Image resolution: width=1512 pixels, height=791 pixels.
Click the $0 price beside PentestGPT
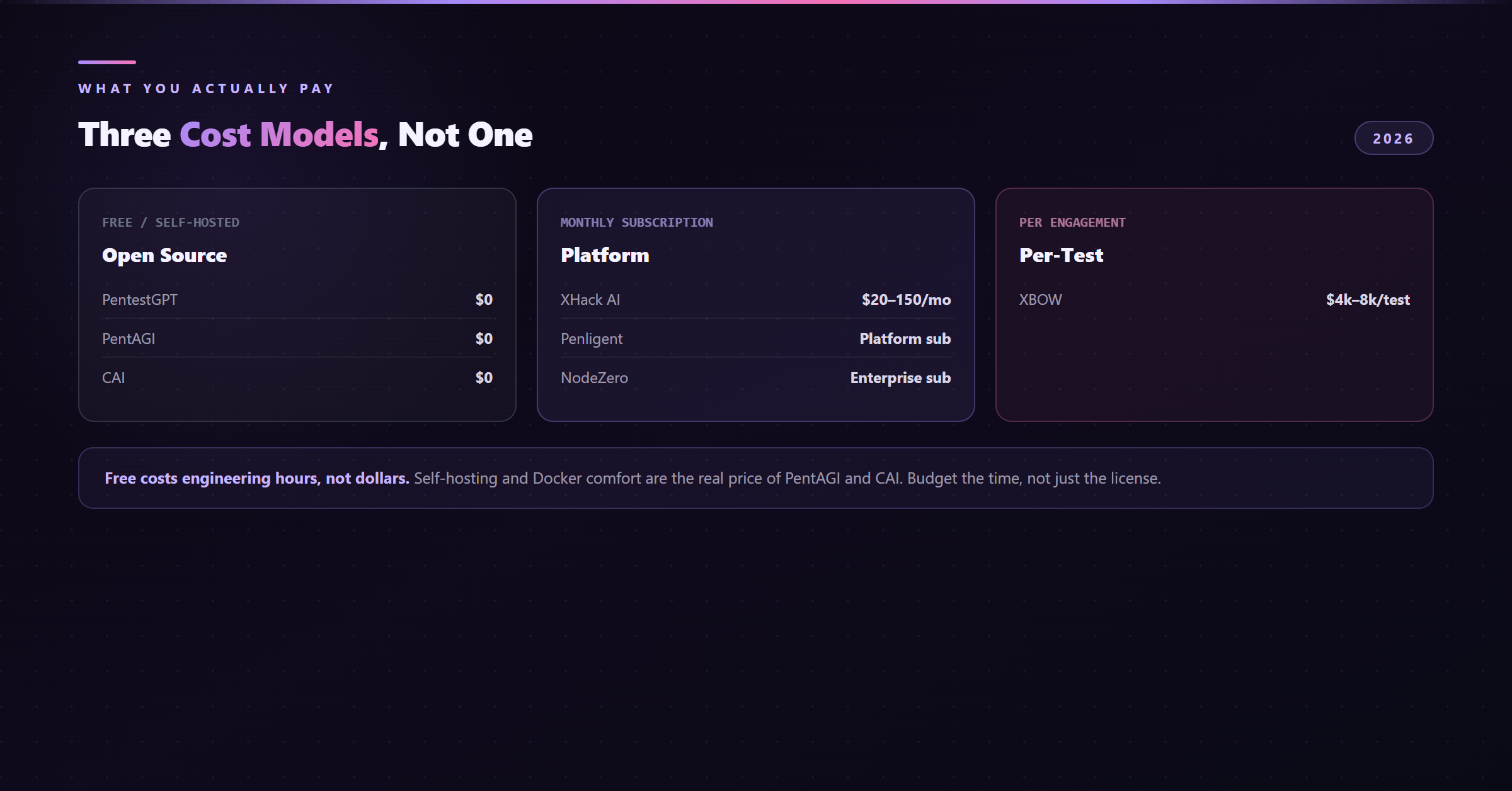click(484, 300)
